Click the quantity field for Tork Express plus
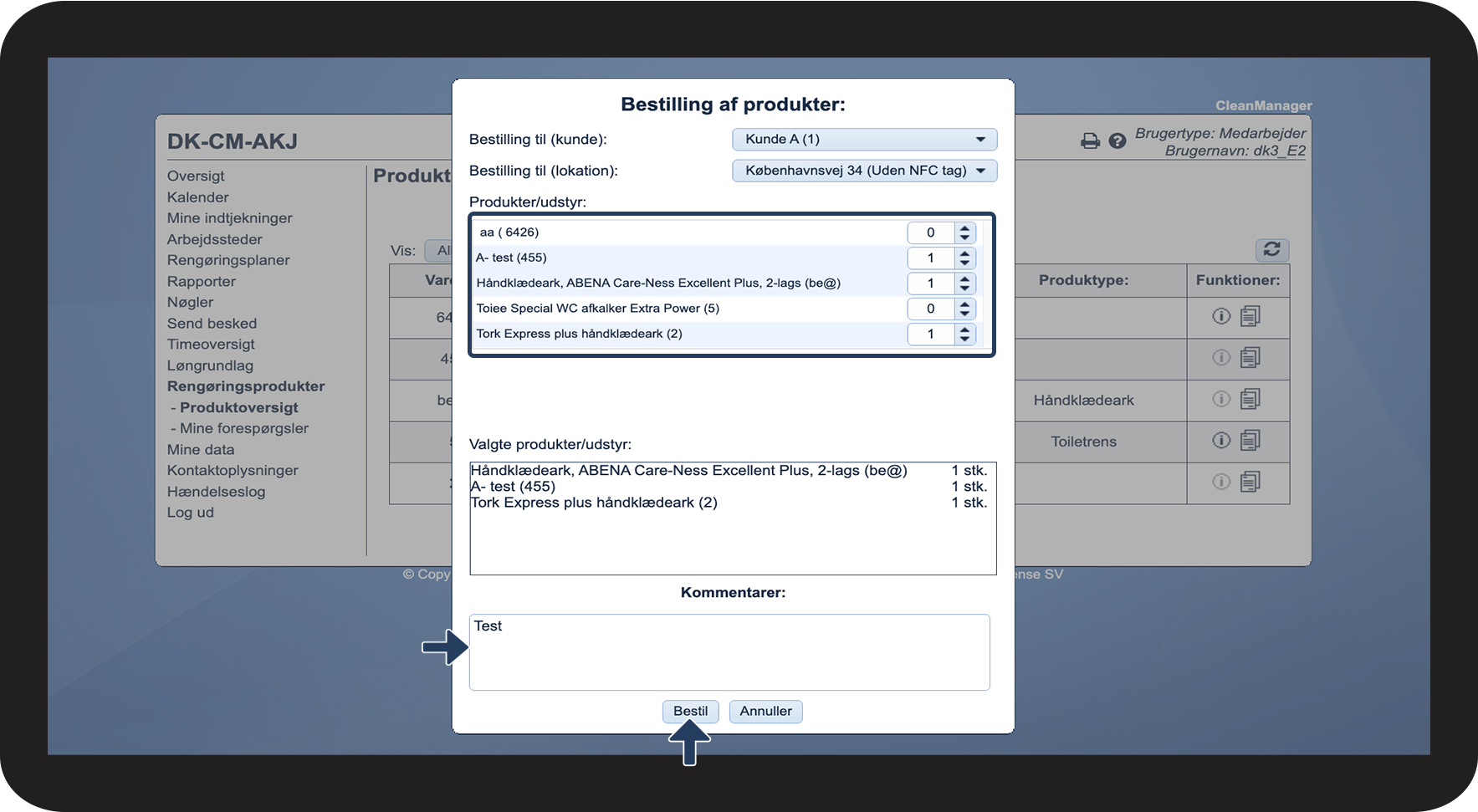Image resolution: width=1478 pixels, height=812 pixels. click(931, 334)
